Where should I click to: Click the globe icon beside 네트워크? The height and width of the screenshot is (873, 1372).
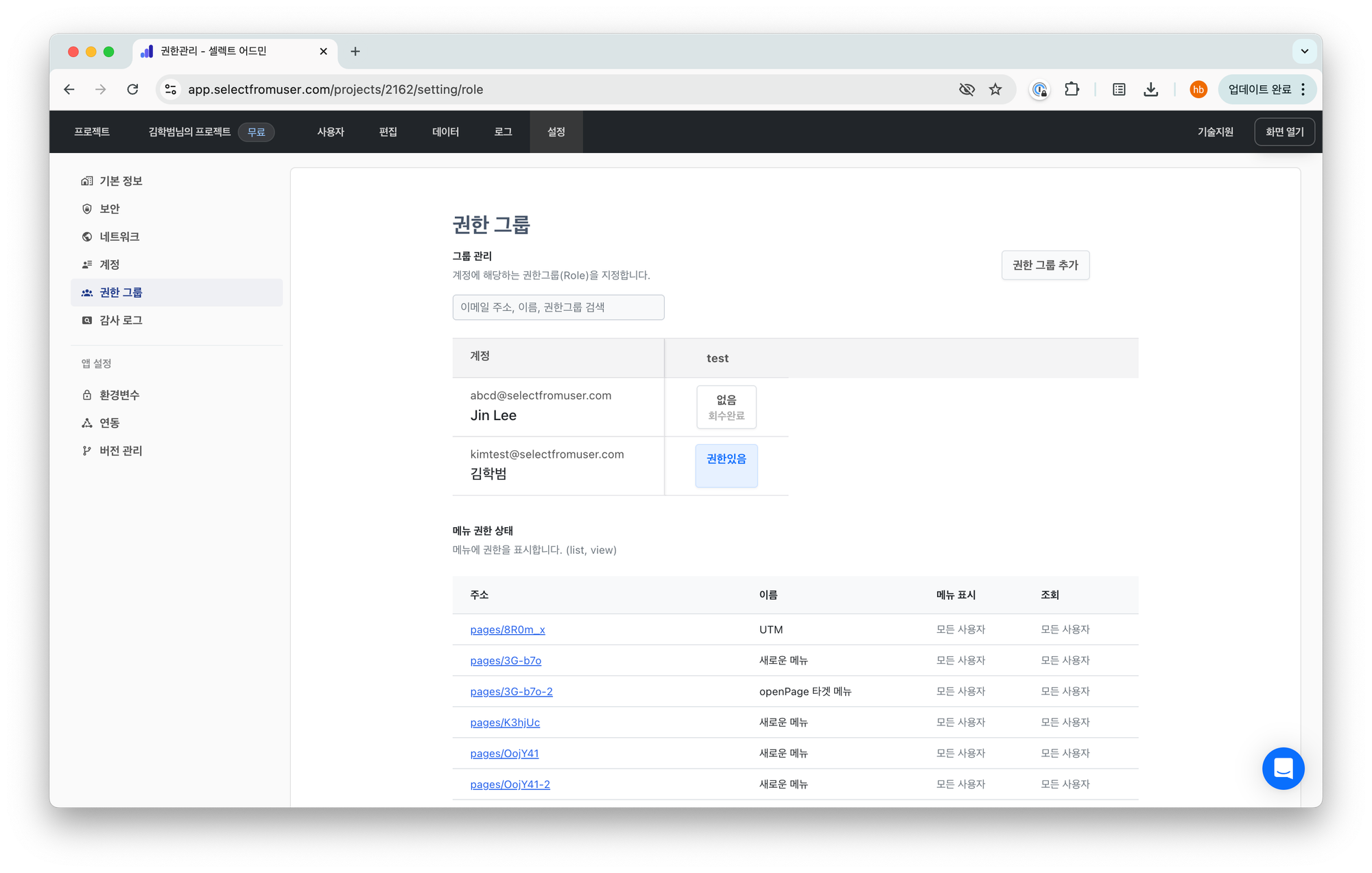pos(87,237)
